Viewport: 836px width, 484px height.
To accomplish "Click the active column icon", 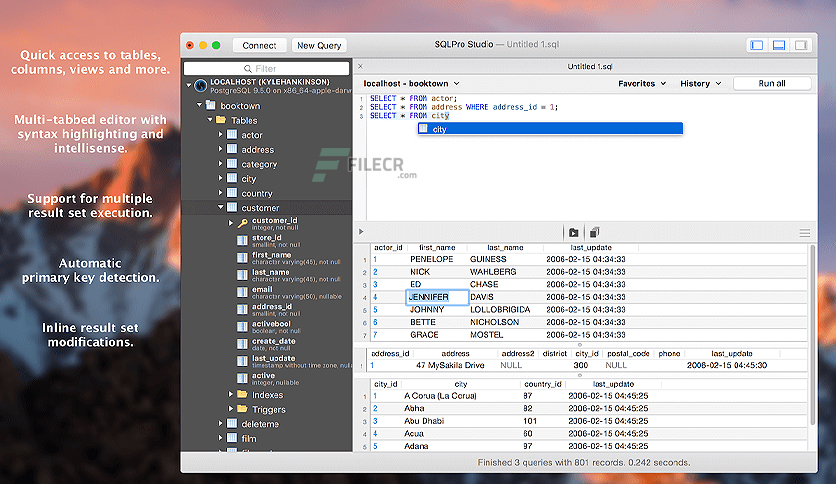I will click(243, 378).
